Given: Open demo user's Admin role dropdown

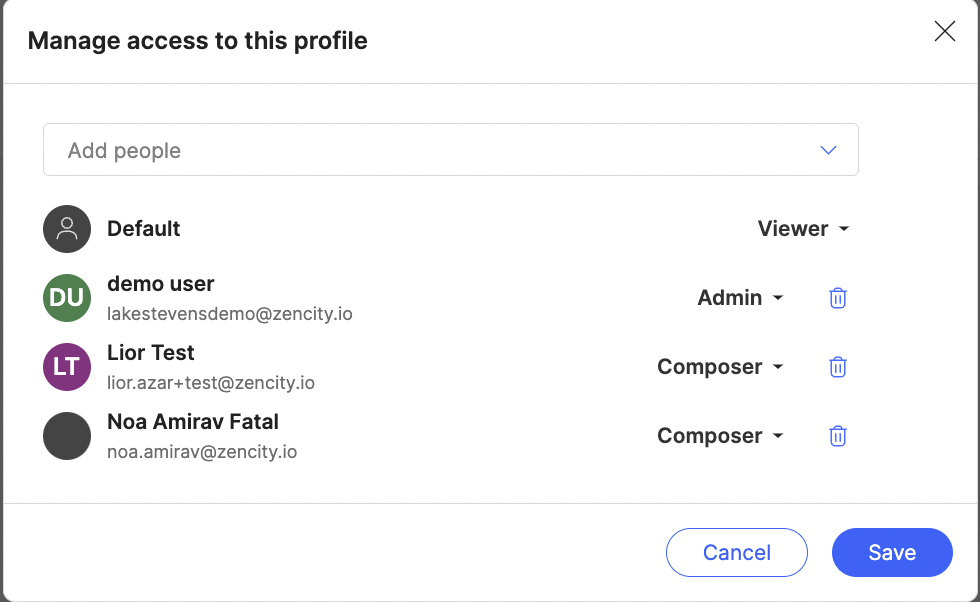Looking at the screenshot, I should (x=741, y=298).
